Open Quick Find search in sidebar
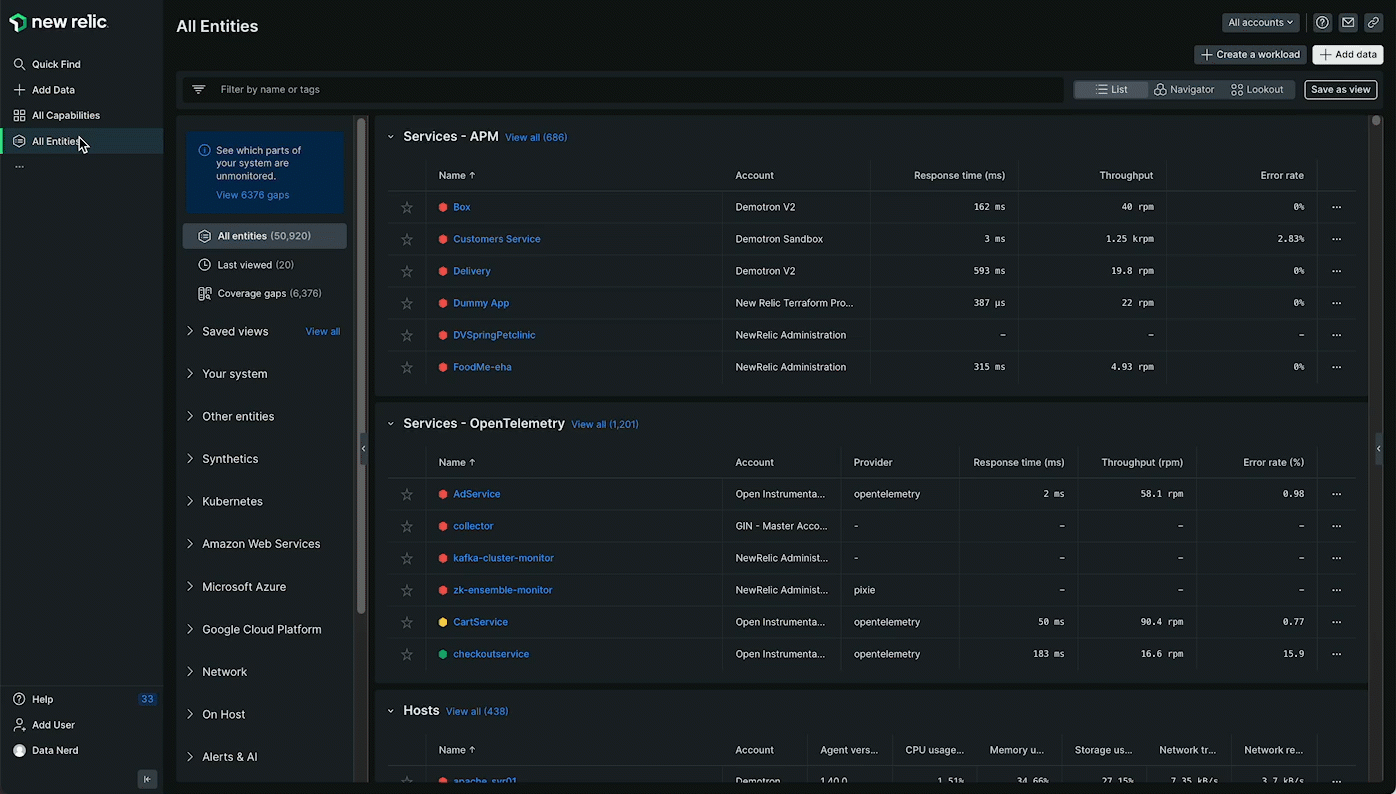 [x=56, y=64]
